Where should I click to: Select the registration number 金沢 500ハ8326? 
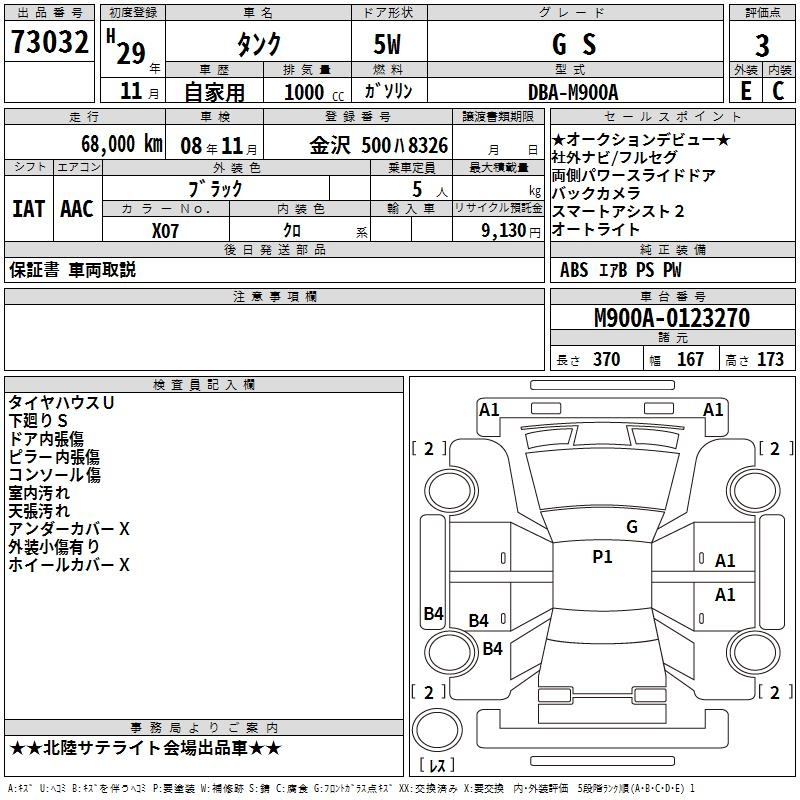tap(378, 145)
